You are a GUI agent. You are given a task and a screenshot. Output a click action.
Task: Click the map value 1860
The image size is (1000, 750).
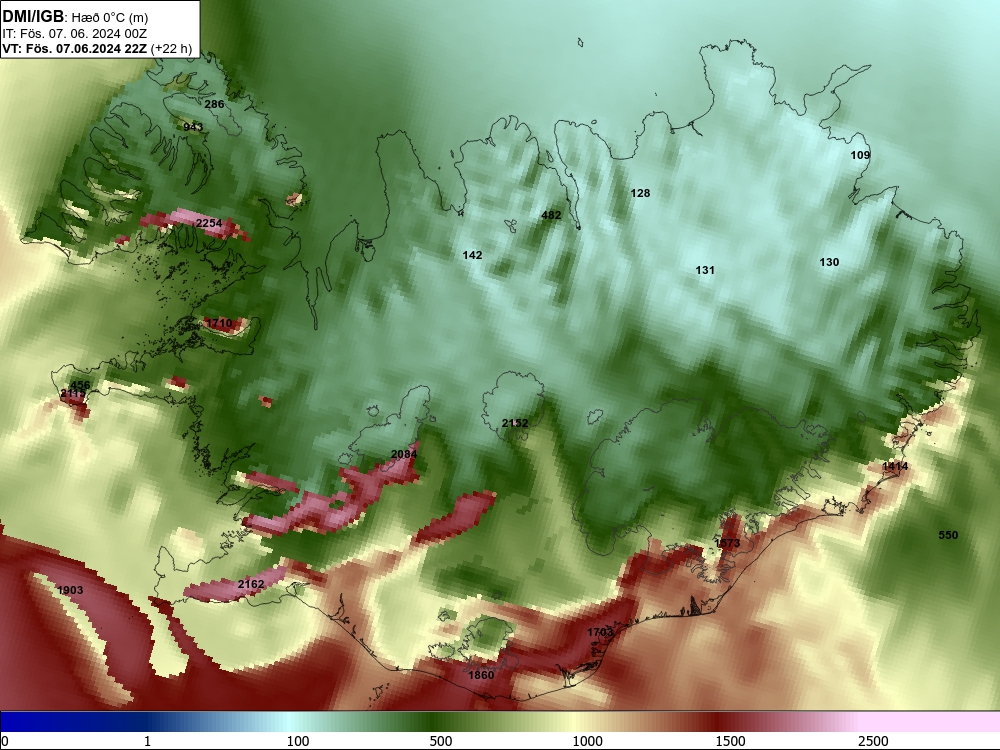pyautogui.click(x=481, y=675)
